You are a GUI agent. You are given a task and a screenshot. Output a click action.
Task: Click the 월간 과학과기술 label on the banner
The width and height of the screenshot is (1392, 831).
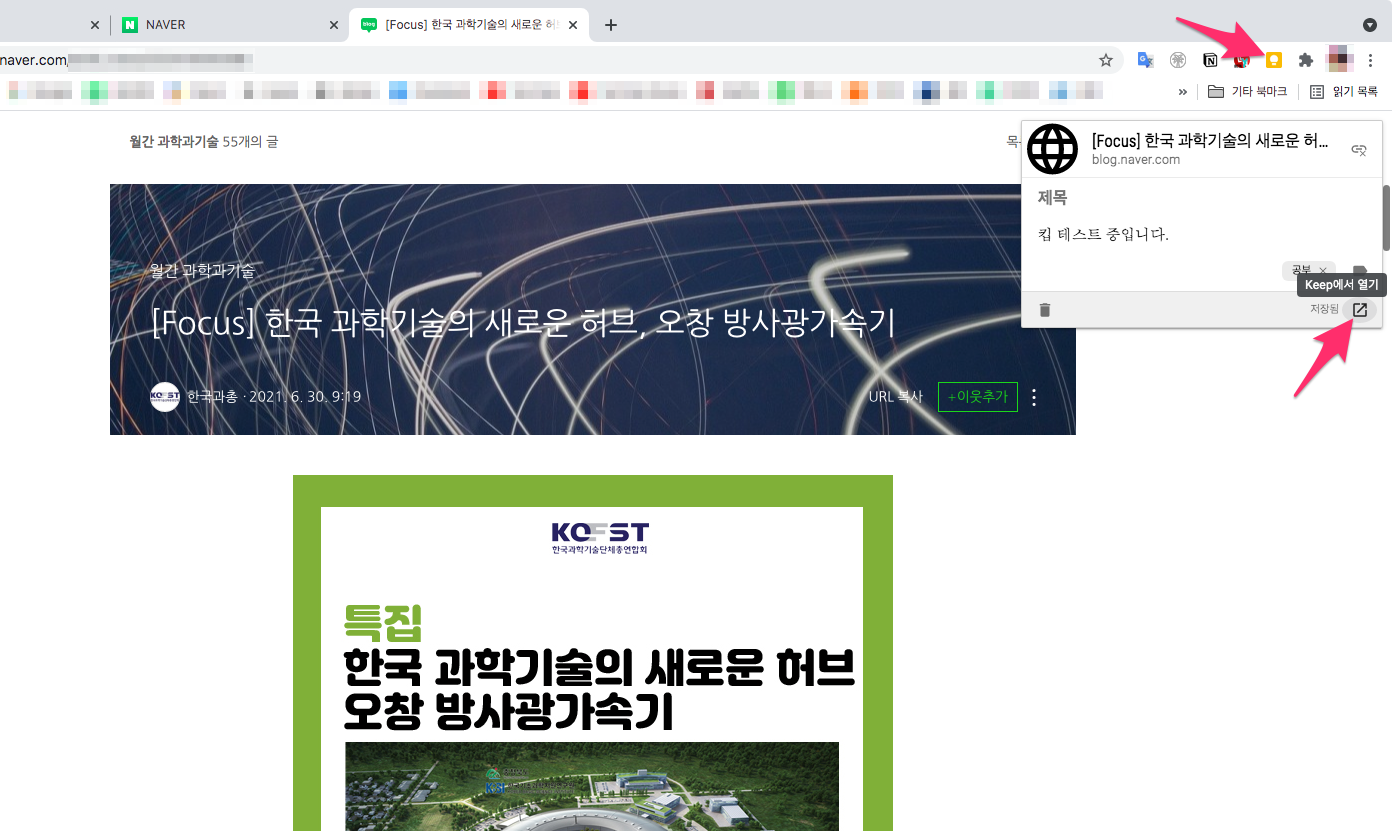[202, 271]
